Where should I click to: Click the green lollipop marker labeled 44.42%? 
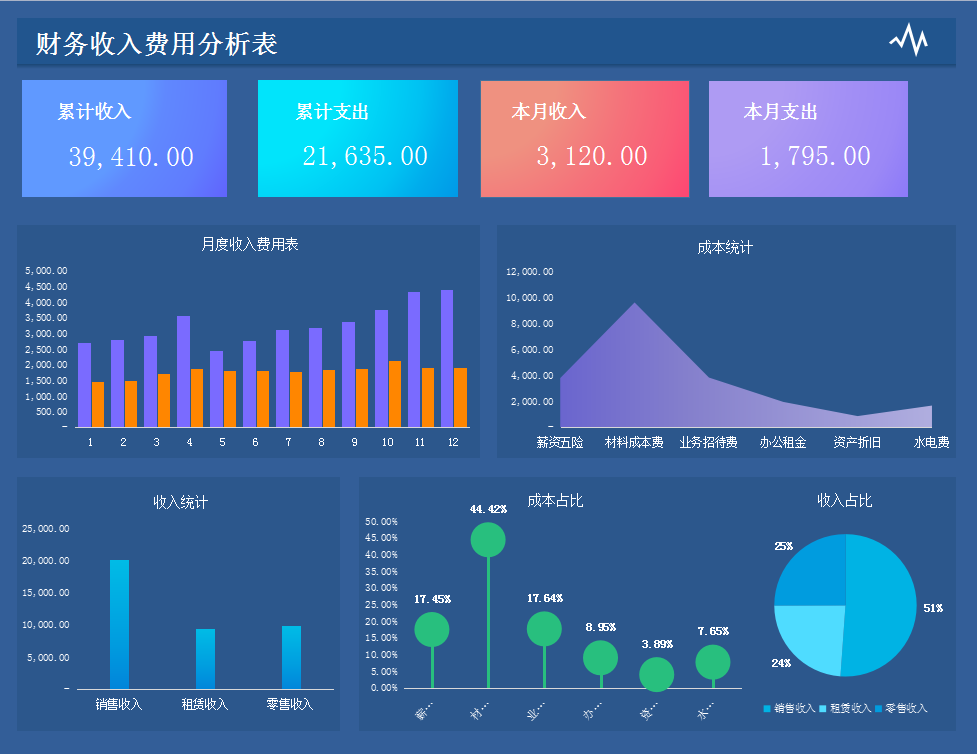pos(488,539)
